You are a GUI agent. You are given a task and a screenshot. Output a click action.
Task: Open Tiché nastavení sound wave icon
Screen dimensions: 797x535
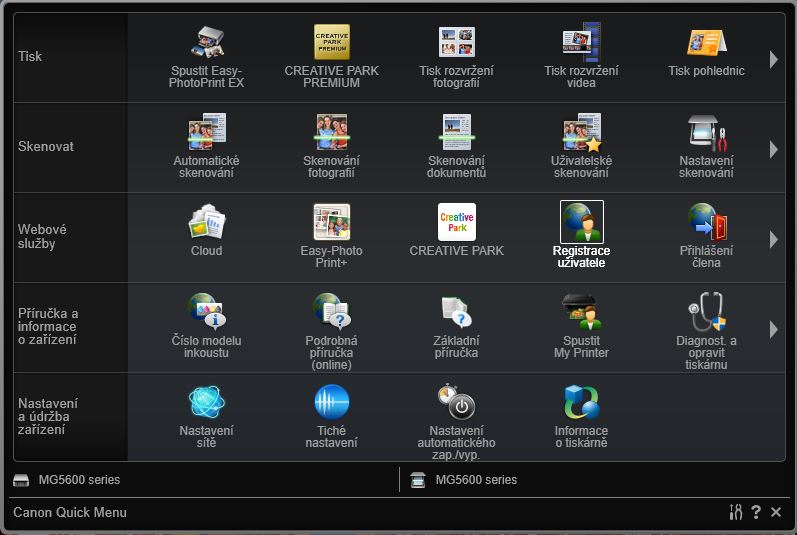(x=331, y=402)
